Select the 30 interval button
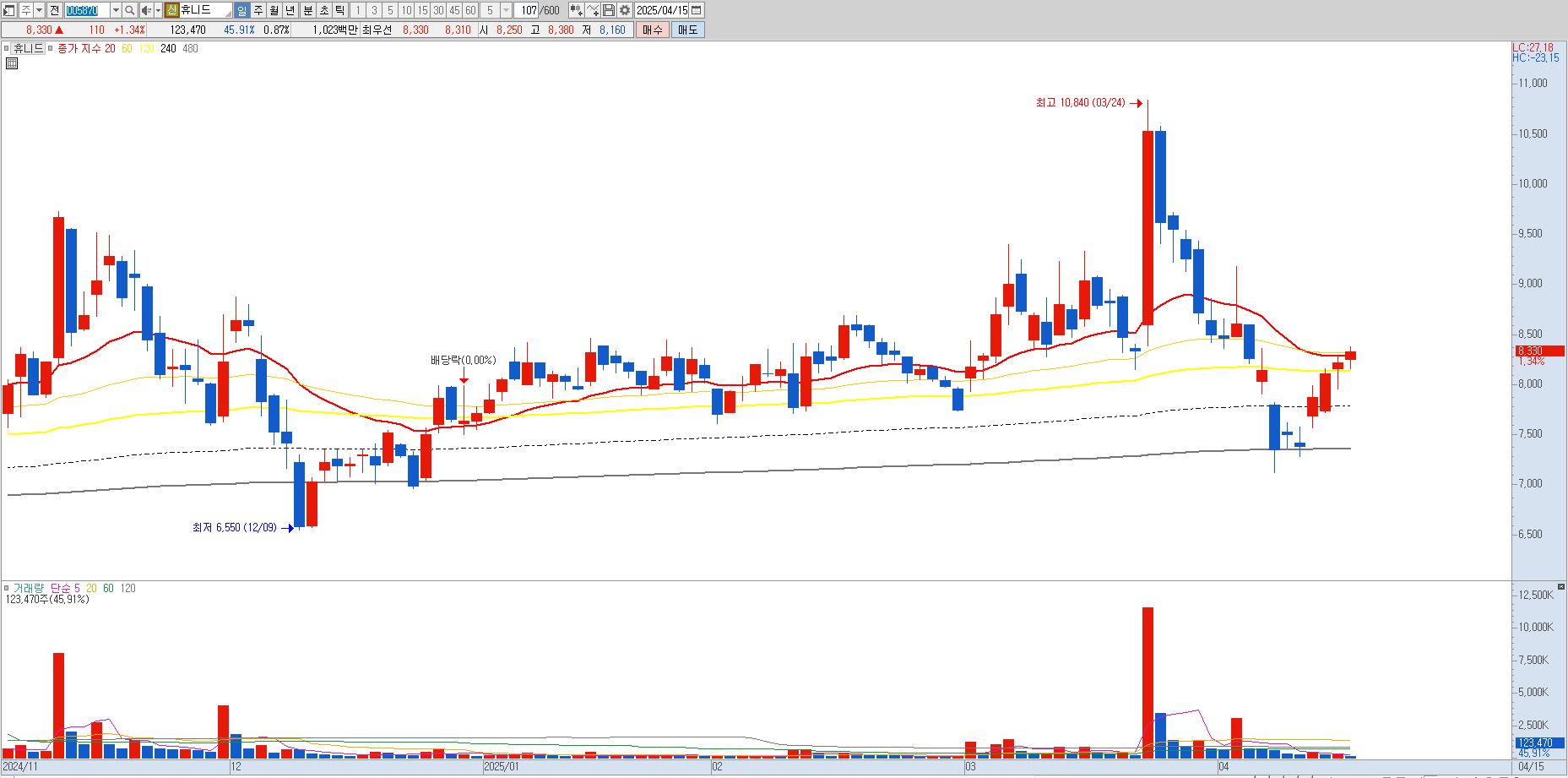 [438, 10]
